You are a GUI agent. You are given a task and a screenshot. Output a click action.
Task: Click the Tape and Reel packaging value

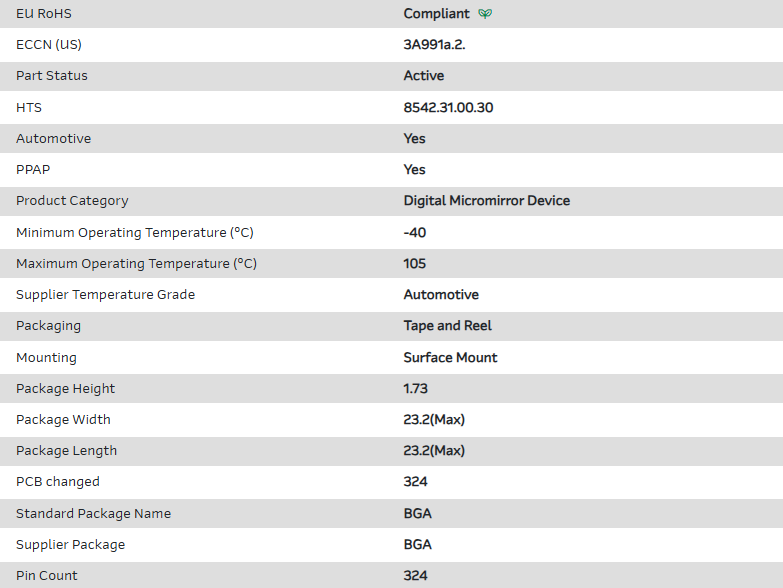tap(447, 326)
